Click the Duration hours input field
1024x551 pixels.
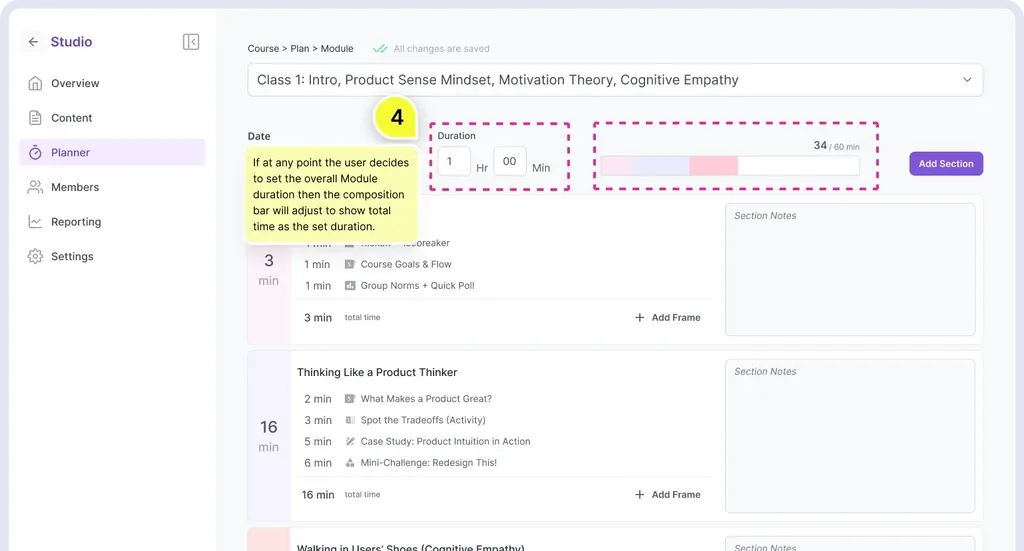[454, 161]
